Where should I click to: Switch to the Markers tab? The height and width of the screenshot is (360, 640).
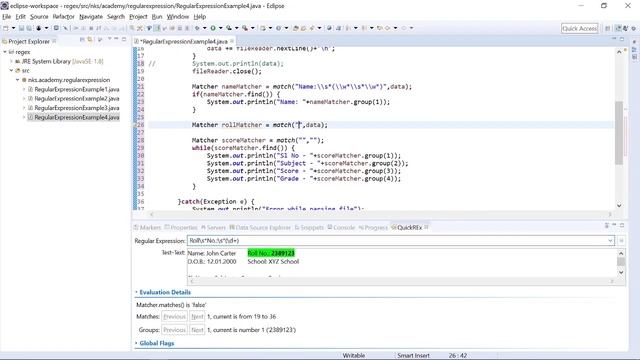(147, 227)
